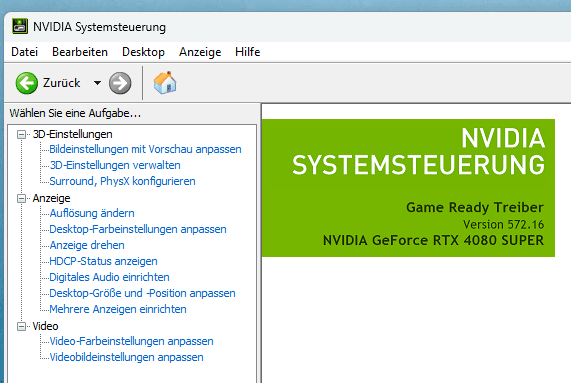The height and width of the screenshot is (383, 571).
Task: Click the grey forward arrow icon
Action: pos(120,83)
